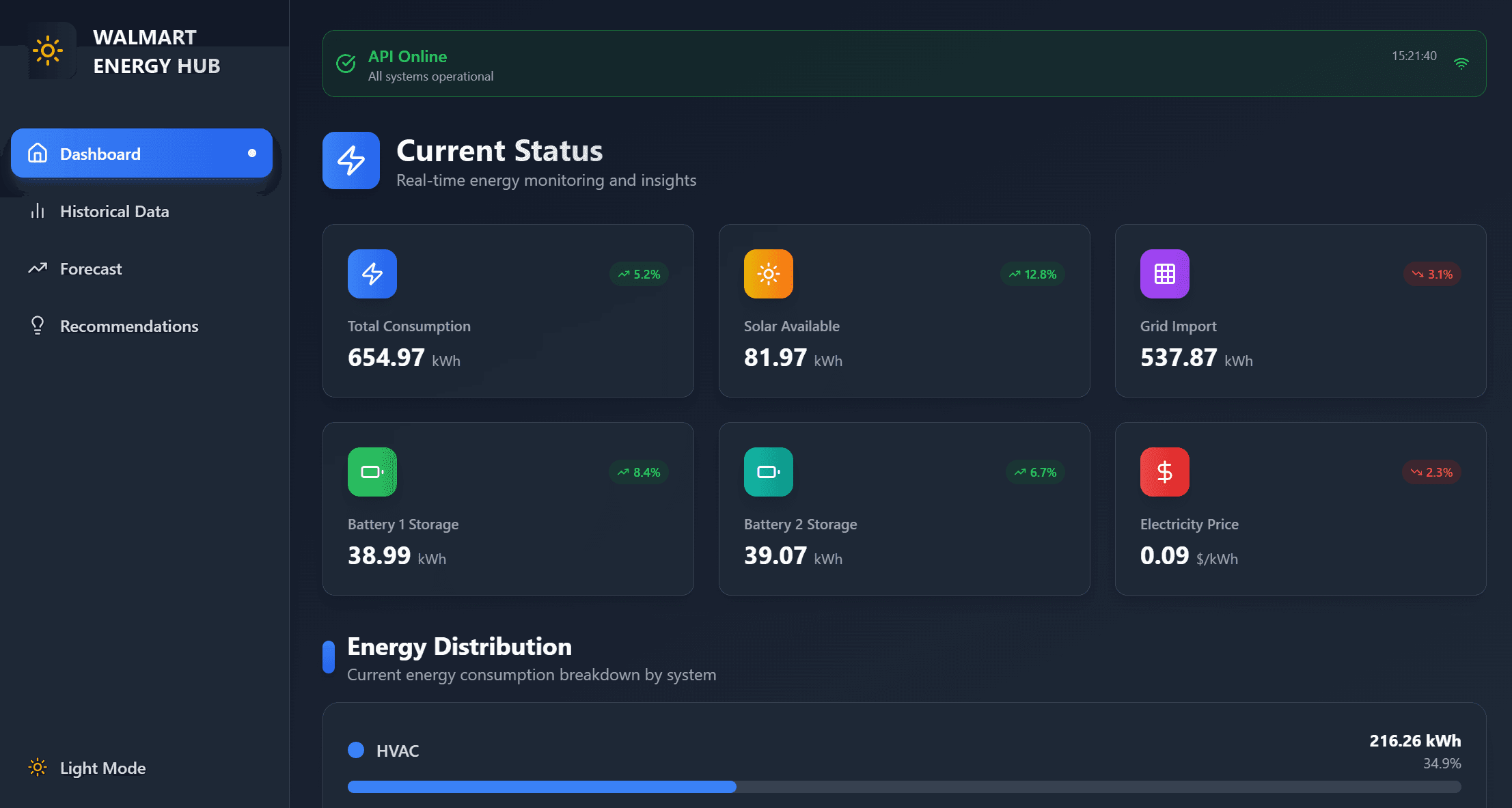This screenshot has height=808, width=1512.
Task: Open Historical Data page
Action: [x=141, y=212]
